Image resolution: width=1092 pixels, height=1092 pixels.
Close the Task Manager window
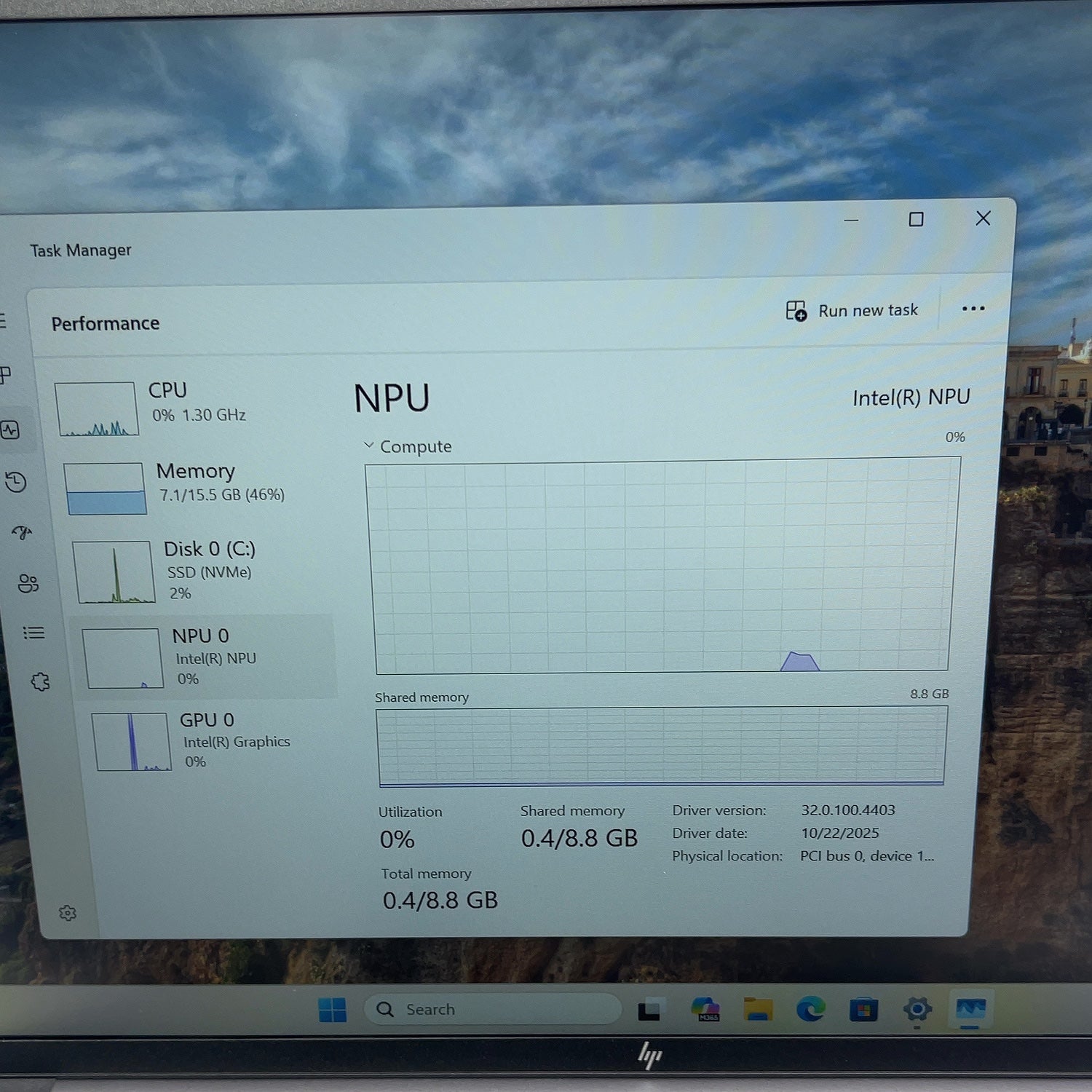pyautogui.click(x=983, y=218)
